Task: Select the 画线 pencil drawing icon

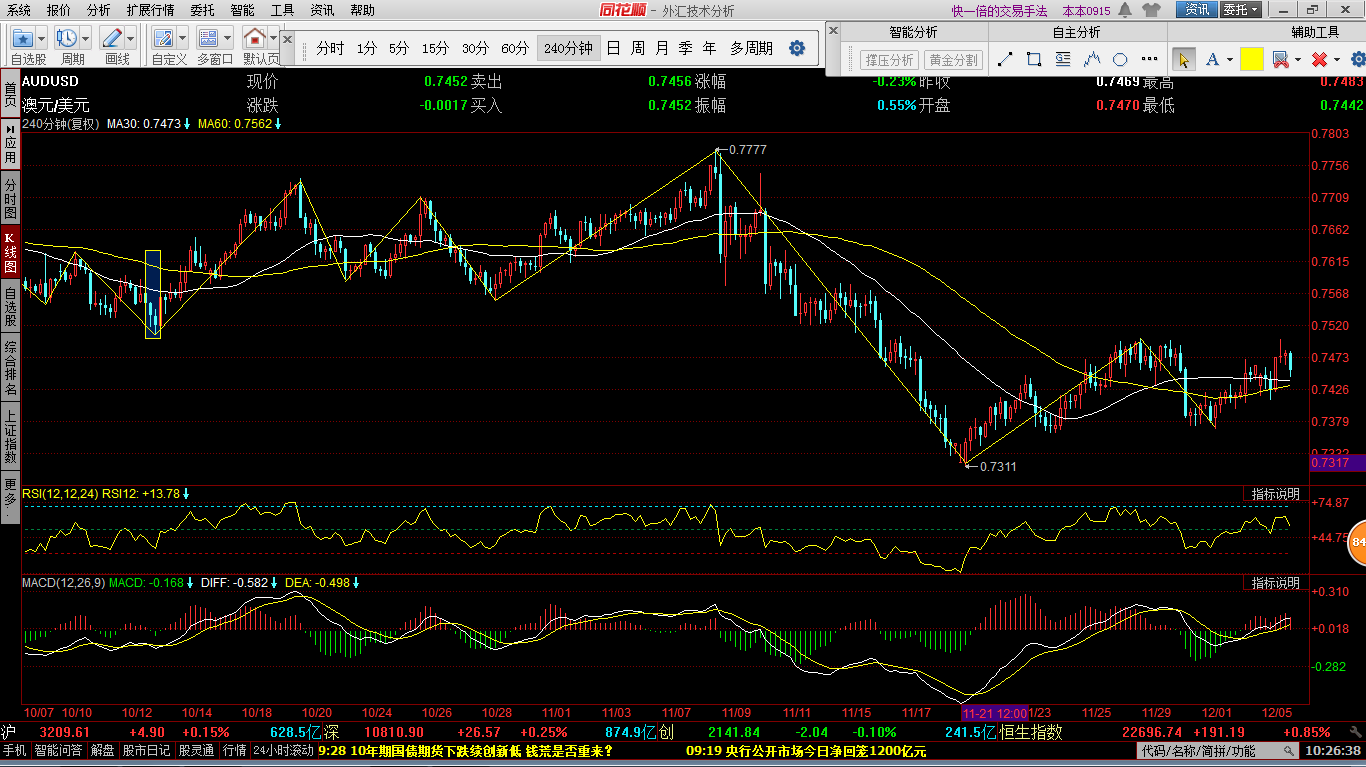Action: click(112, 39)
